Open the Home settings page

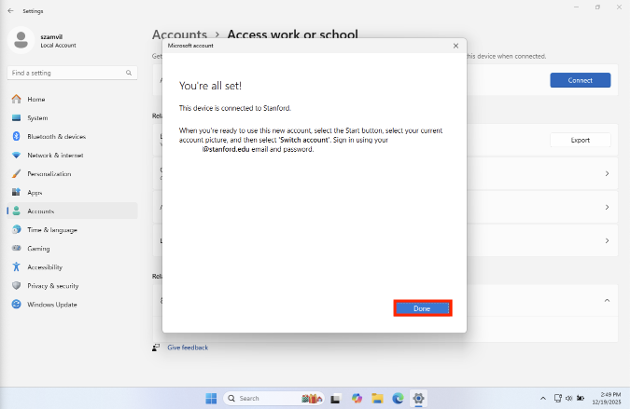pyautogui.click(x=72, y=99)
